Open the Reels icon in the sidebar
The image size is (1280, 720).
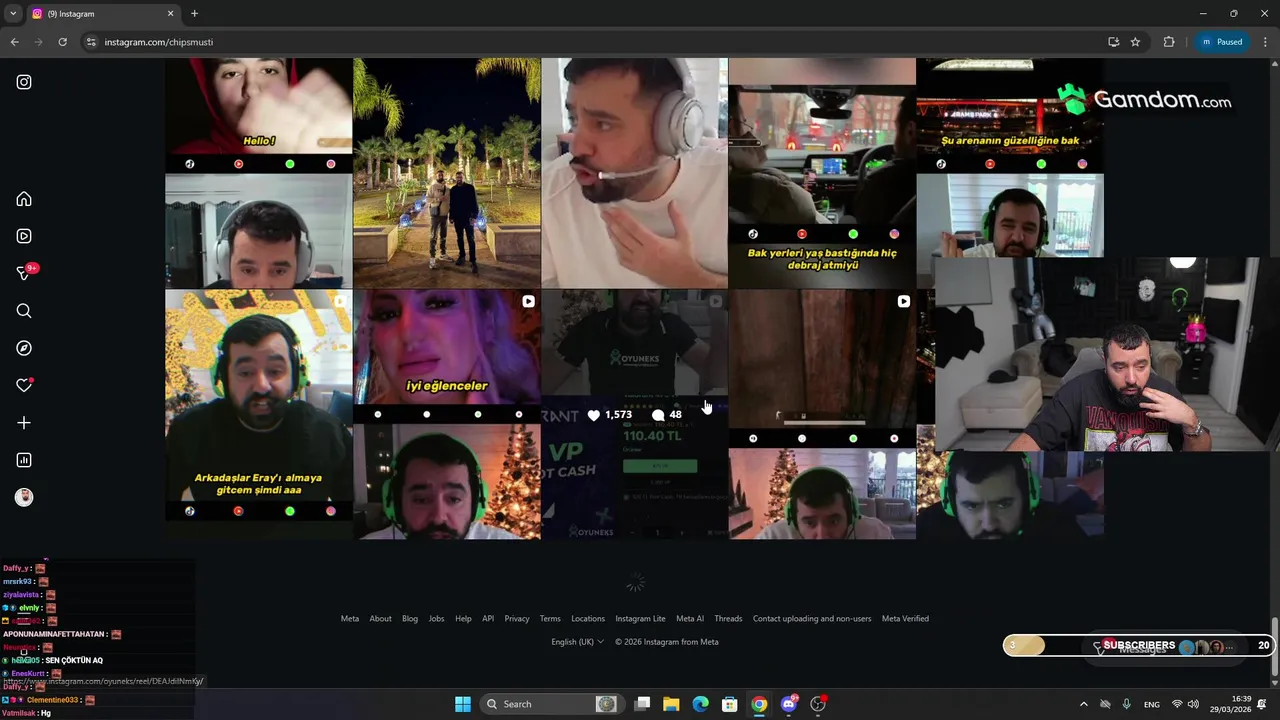pos(24,236)
